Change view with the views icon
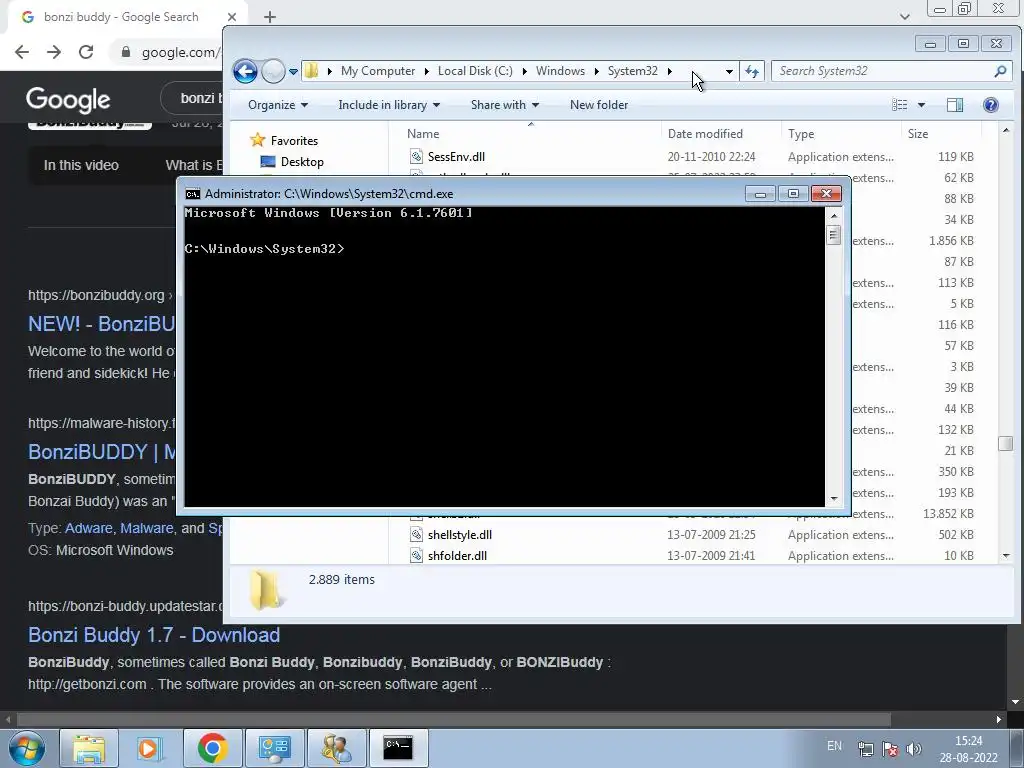The height and width of the screenshot is (768, 1024). pos(900,104)
